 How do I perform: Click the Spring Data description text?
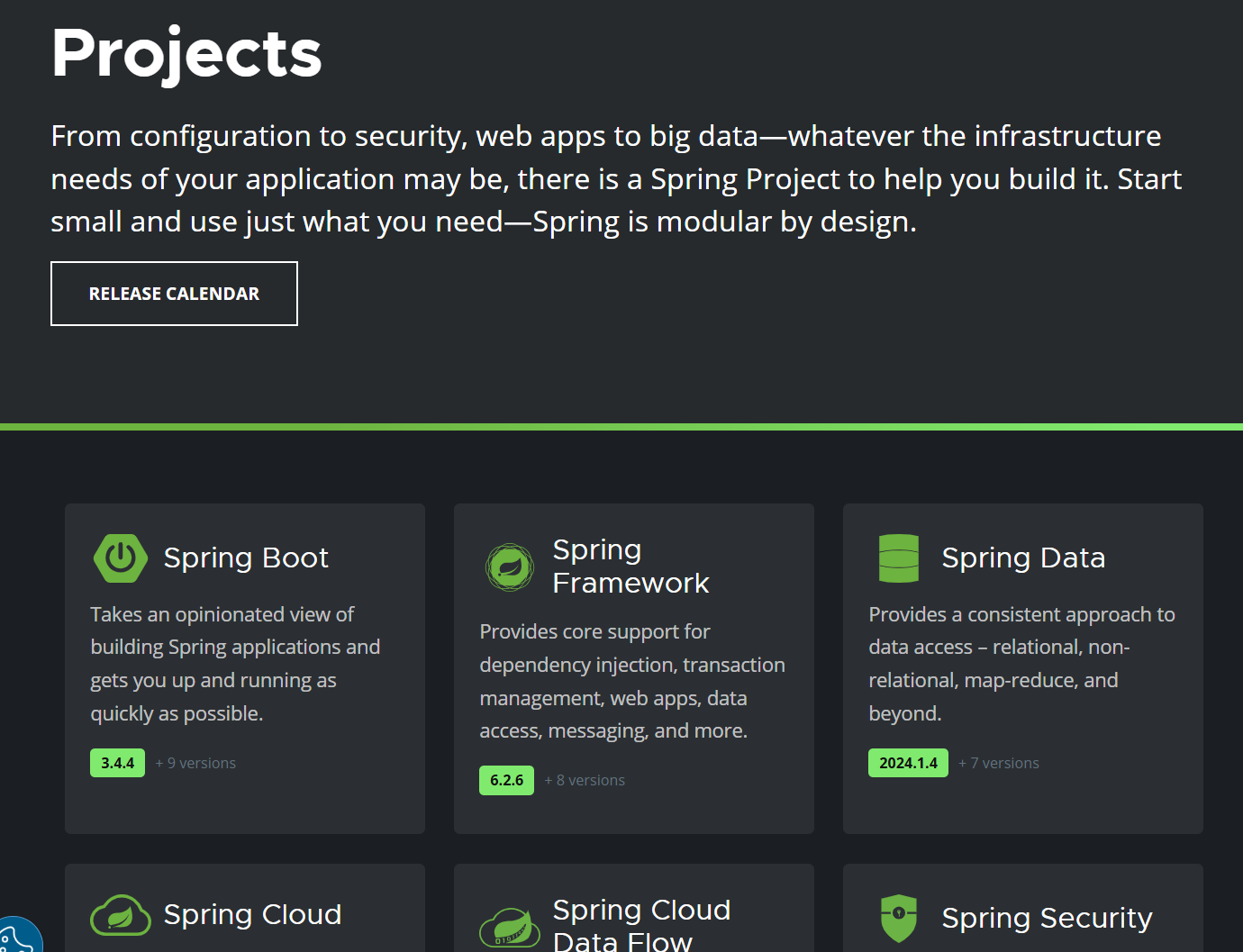tap(1021, 664)
